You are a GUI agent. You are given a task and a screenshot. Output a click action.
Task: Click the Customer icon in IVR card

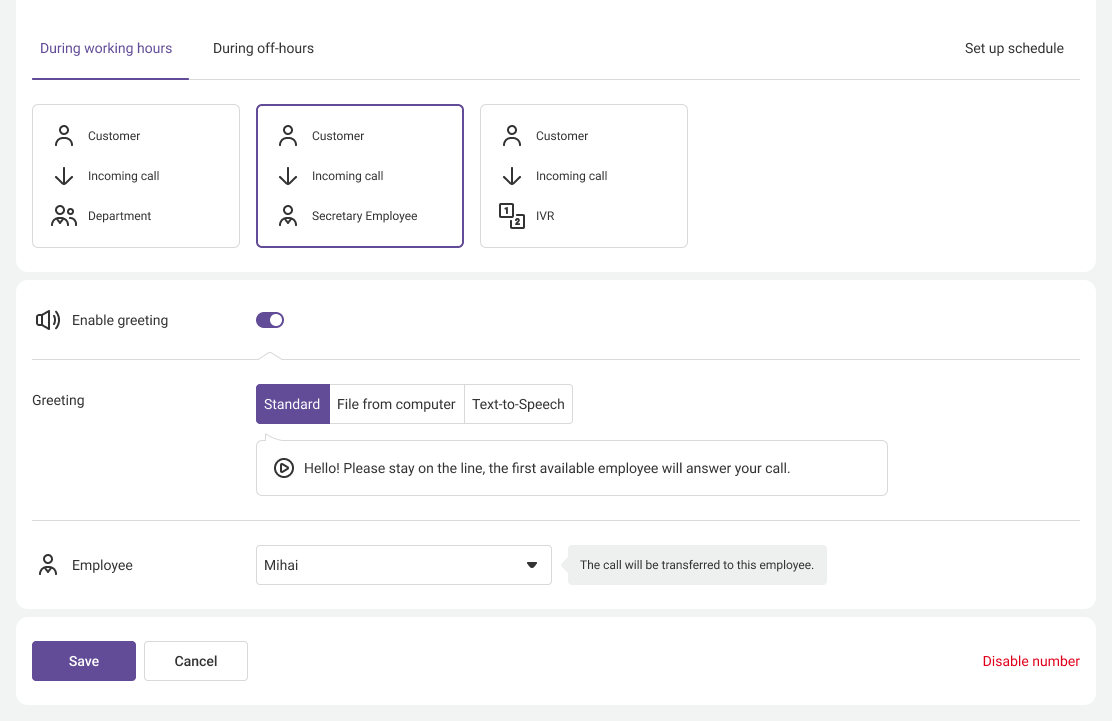[512, 136]
